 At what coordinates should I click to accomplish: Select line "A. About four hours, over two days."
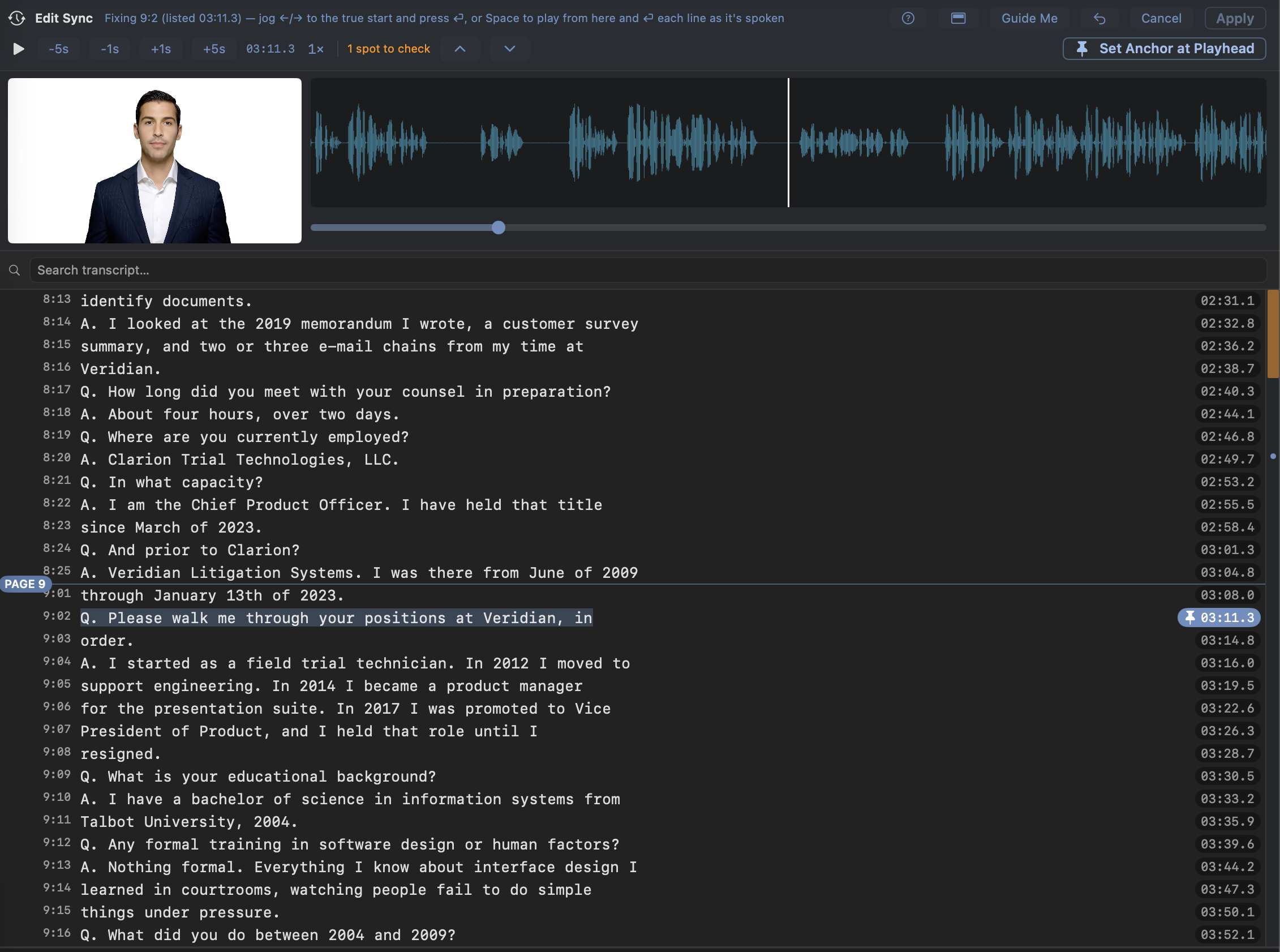point(239,414)
